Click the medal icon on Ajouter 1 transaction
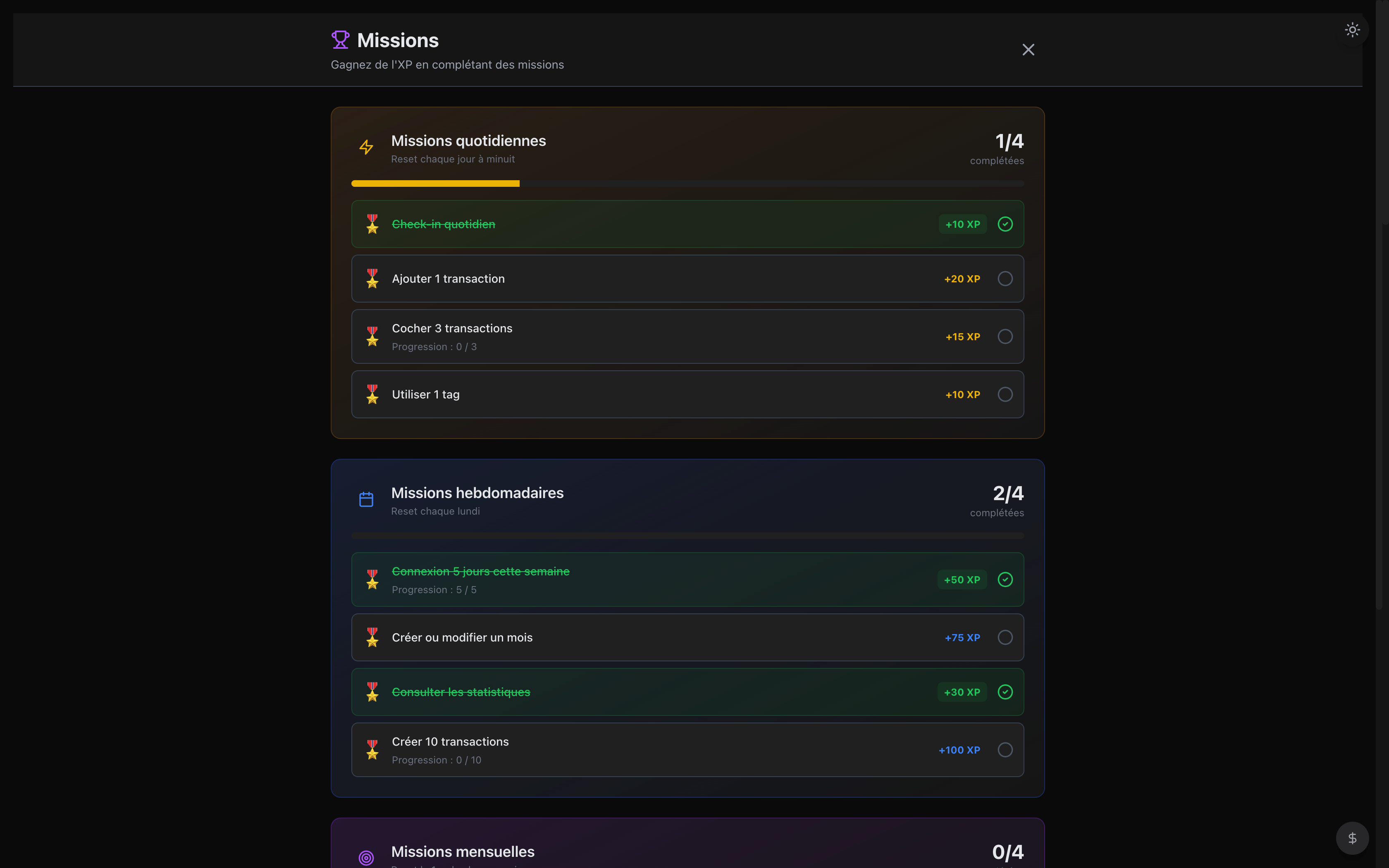1389x868 pixels. (372, 279)
